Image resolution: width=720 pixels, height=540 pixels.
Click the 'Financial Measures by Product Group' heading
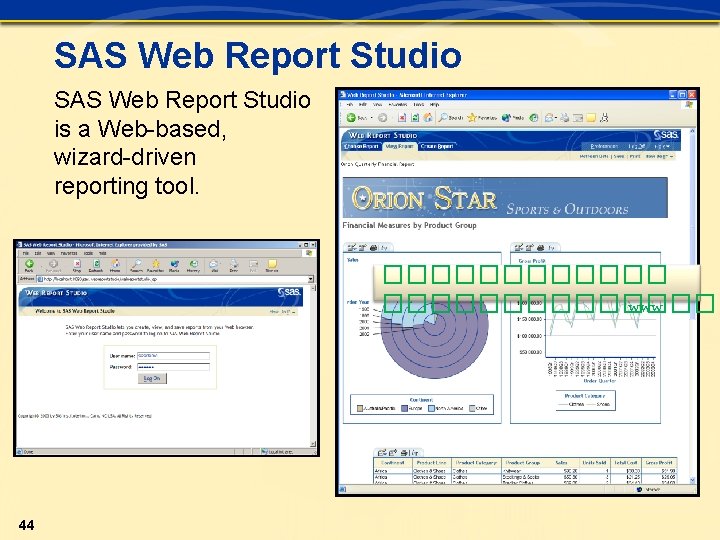(x=409, y=225)
